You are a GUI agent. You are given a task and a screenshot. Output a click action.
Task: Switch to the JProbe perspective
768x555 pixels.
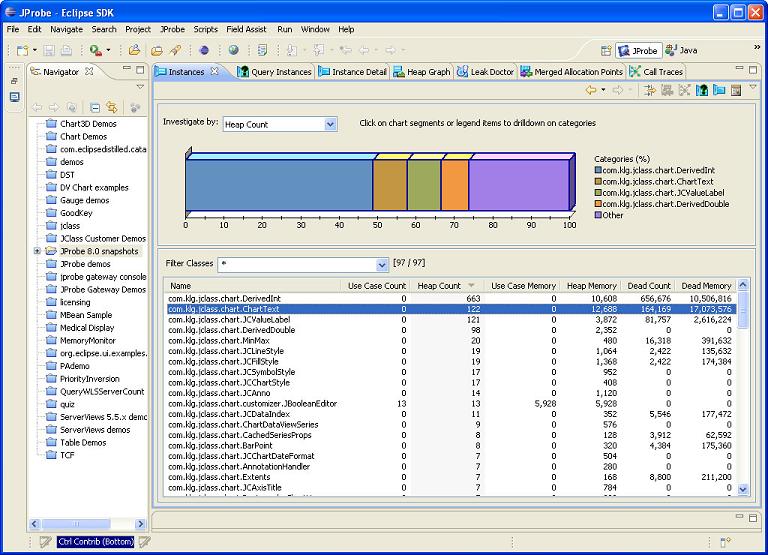coord(638,50)
